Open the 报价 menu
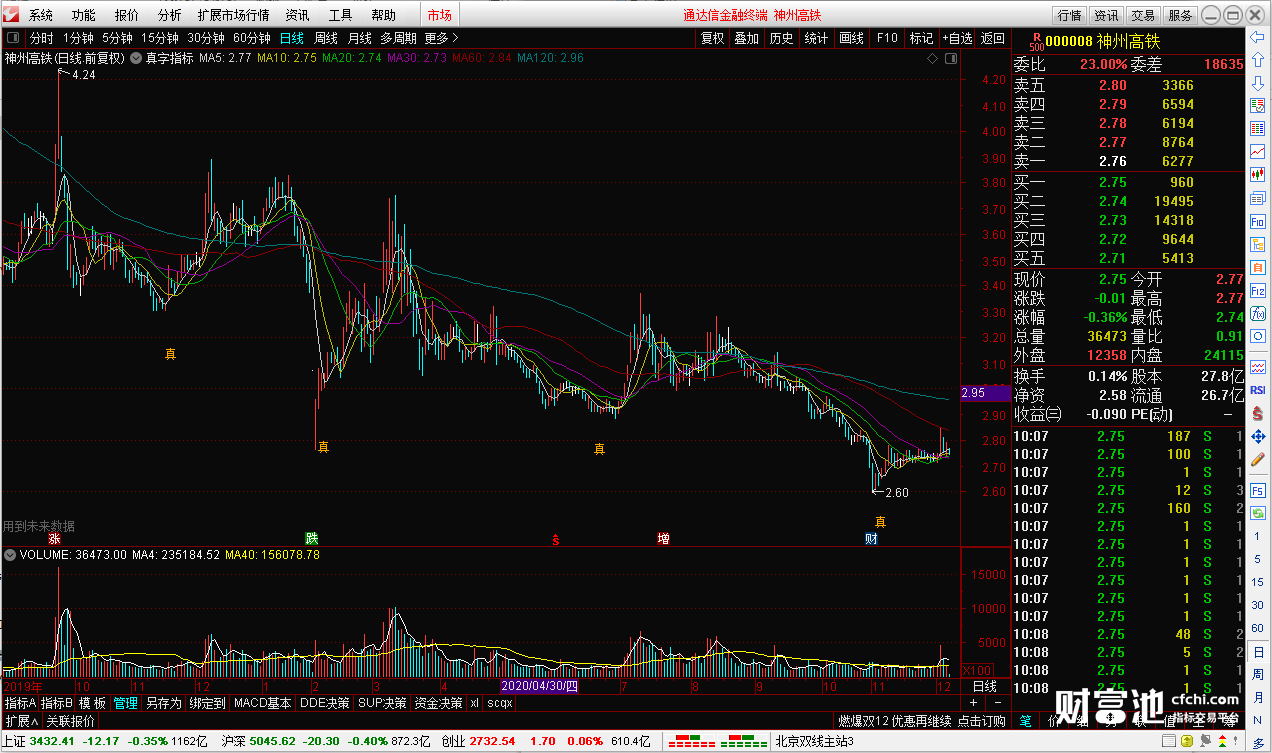Viewport: 1272px width, 753px height. tap(127, 15)
